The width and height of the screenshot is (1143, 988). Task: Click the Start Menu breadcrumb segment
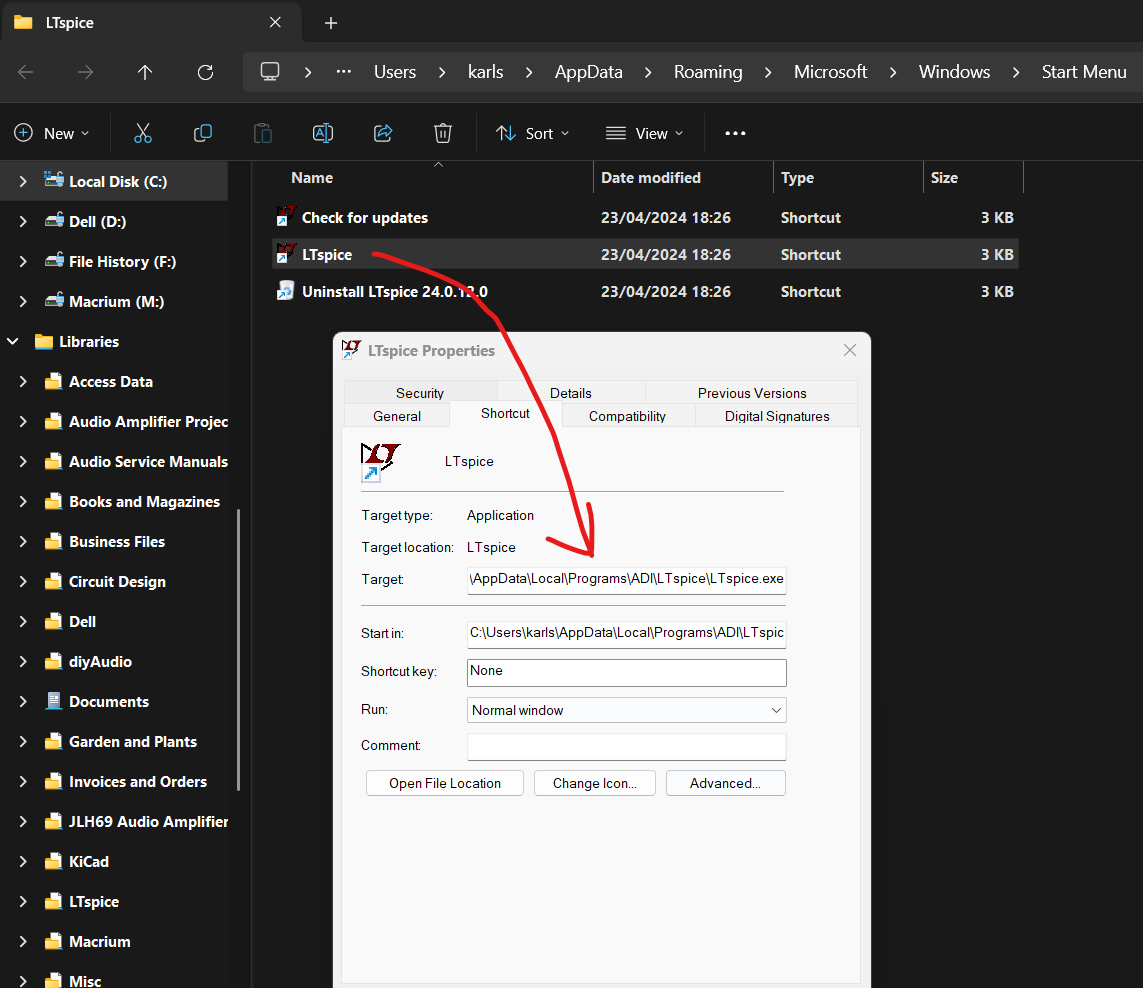(1084, 71)
